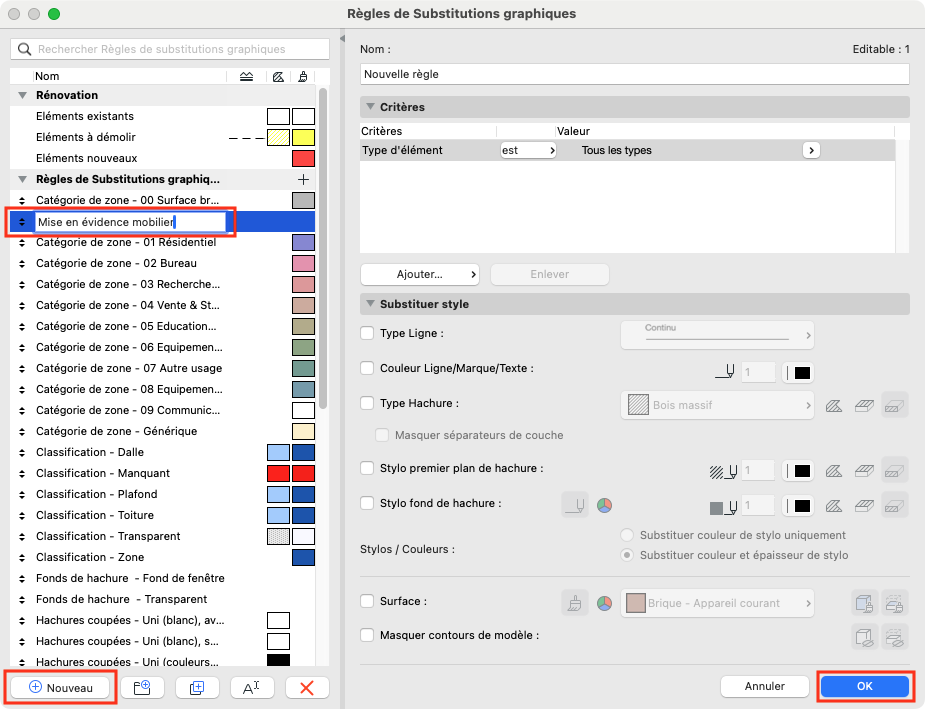Viewport: 925px width, 709px height.
Task: Open the Ajouter... criteria menu
Action: coord(419,274)
